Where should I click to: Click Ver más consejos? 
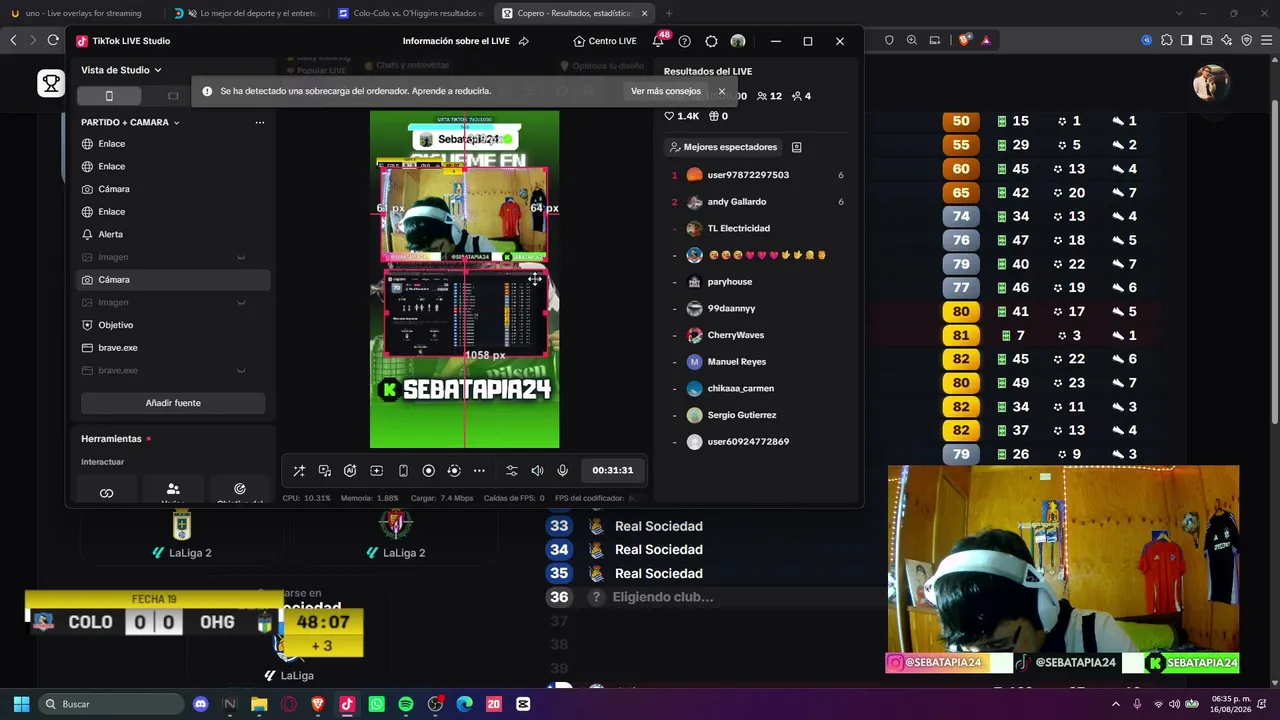coord(666,91)
